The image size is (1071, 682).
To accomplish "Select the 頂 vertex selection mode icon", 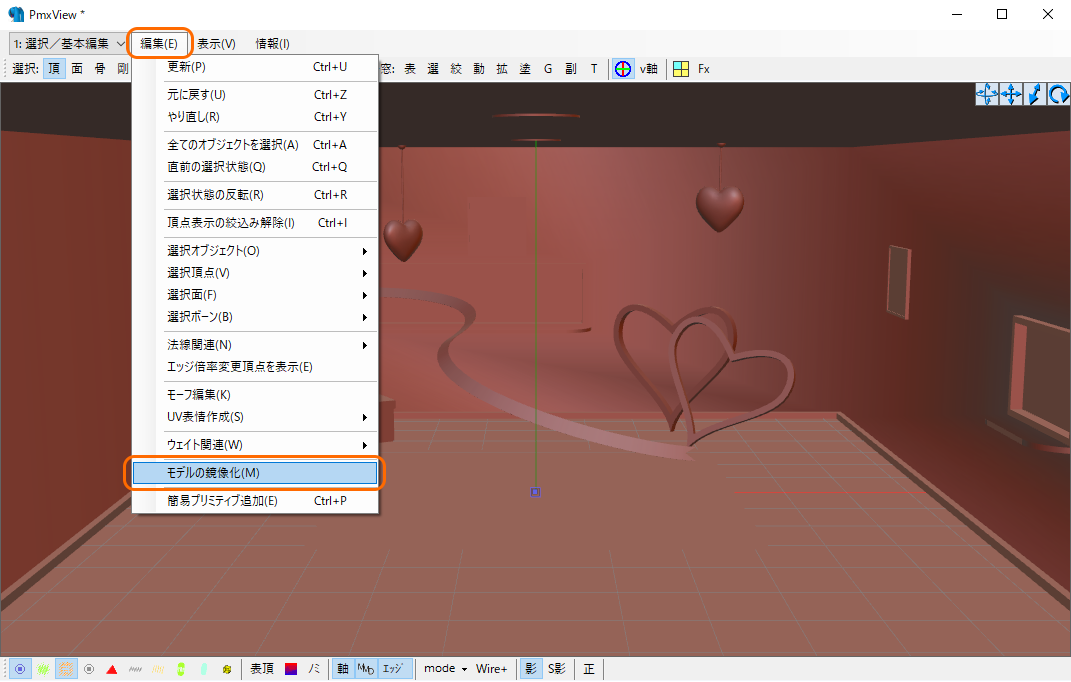I will coord(54,69).
